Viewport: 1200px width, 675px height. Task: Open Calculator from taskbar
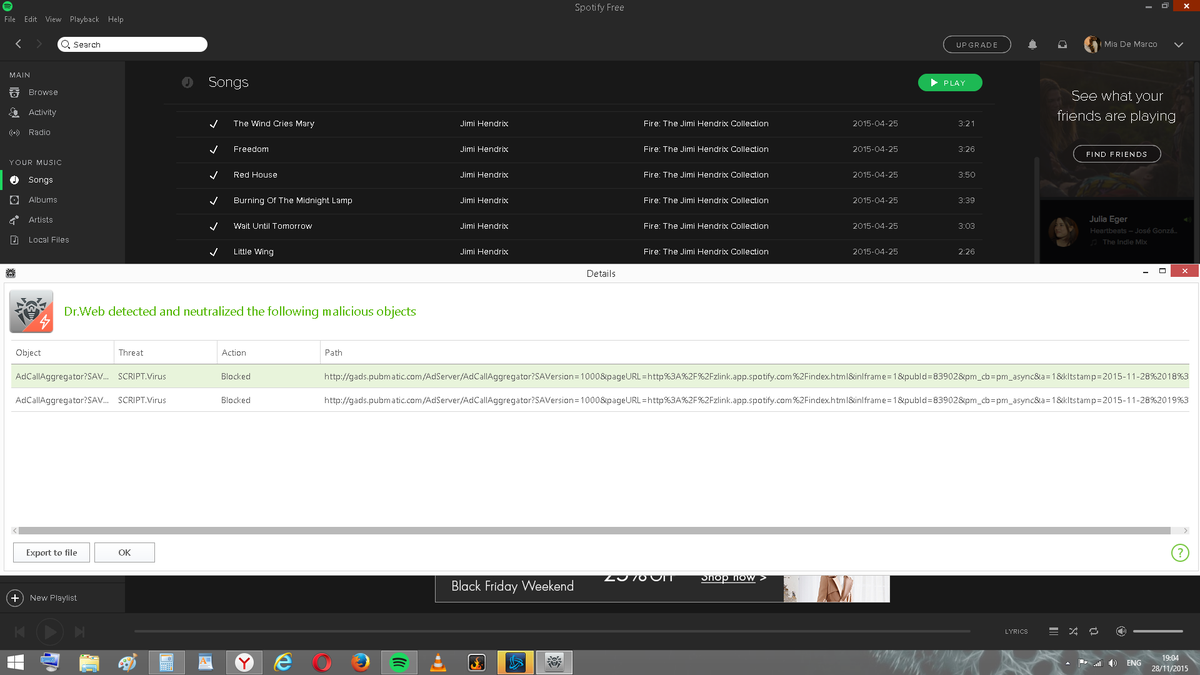pos(166,662)
